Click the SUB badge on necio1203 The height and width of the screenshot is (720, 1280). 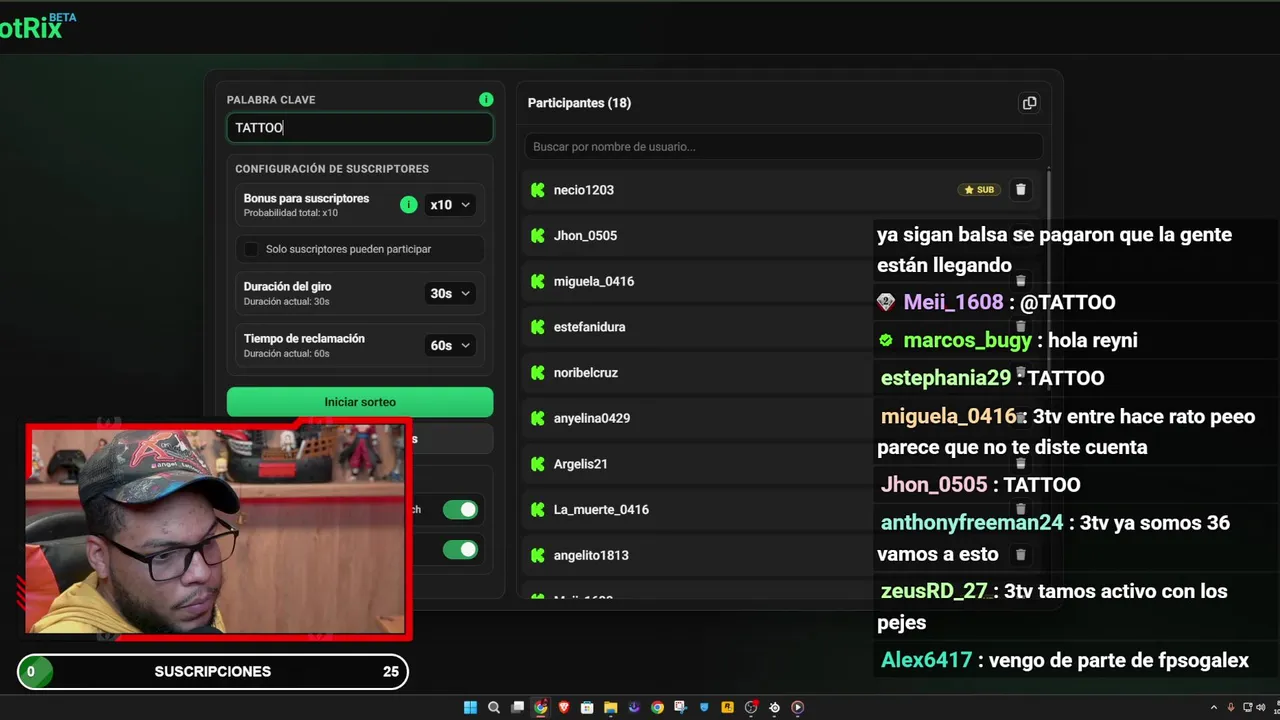(x=979, y=190)
